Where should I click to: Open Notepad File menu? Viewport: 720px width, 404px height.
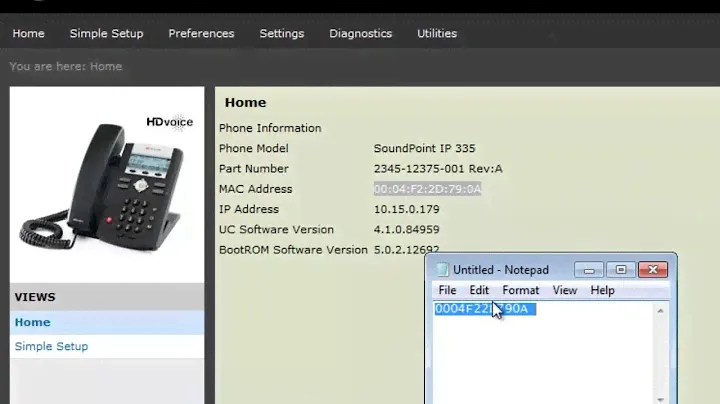446,290
